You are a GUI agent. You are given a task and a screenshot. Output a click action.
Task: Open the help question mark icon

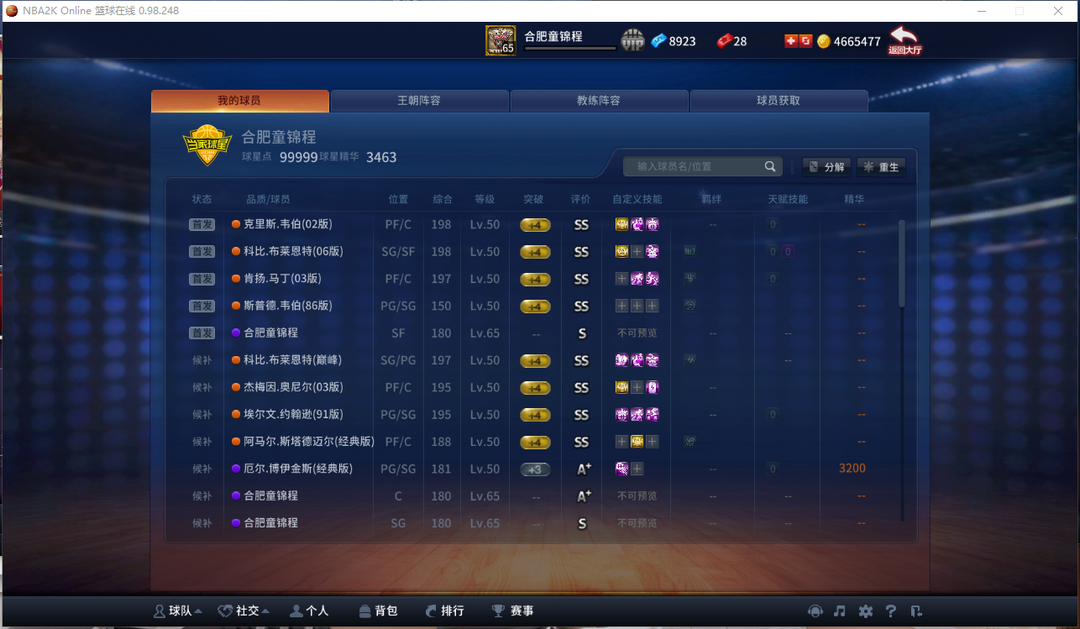point(891,611)
